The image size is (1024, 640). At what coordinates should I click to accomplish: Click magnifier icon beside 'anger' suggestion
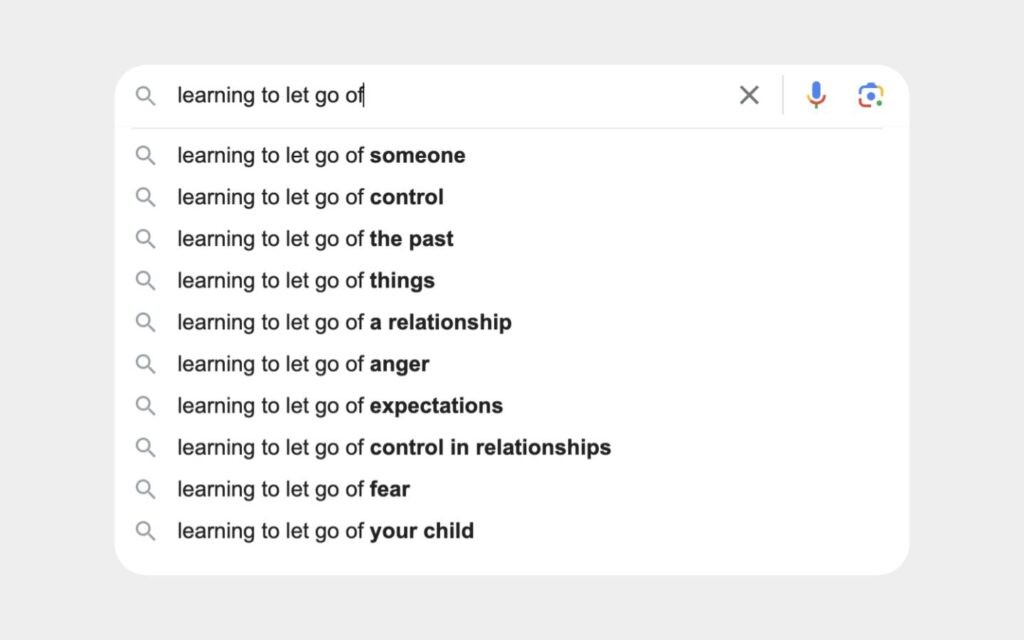tap(145, 364)
